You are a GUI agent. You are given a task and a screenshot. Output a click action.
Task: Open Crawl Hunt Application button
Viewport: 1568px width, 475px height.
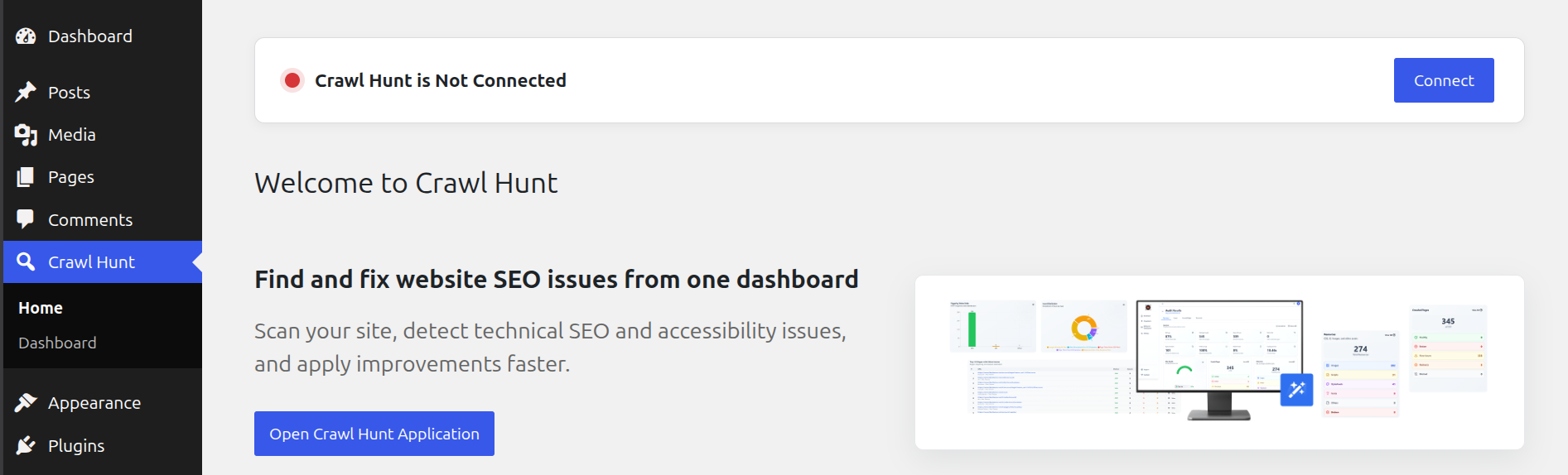(x=374, y=434)
